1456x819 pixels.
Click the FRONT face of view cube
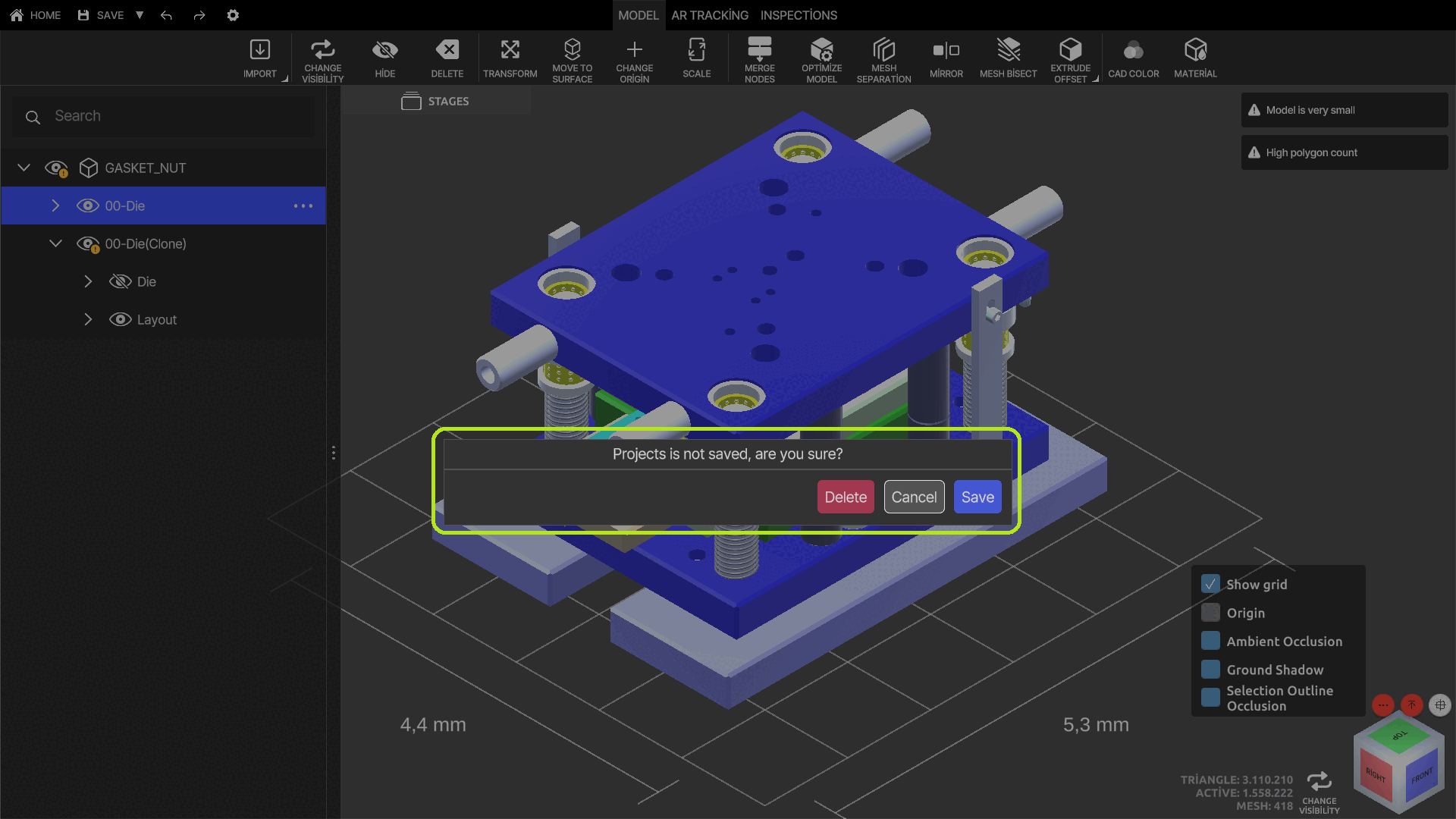point(1422,777)
